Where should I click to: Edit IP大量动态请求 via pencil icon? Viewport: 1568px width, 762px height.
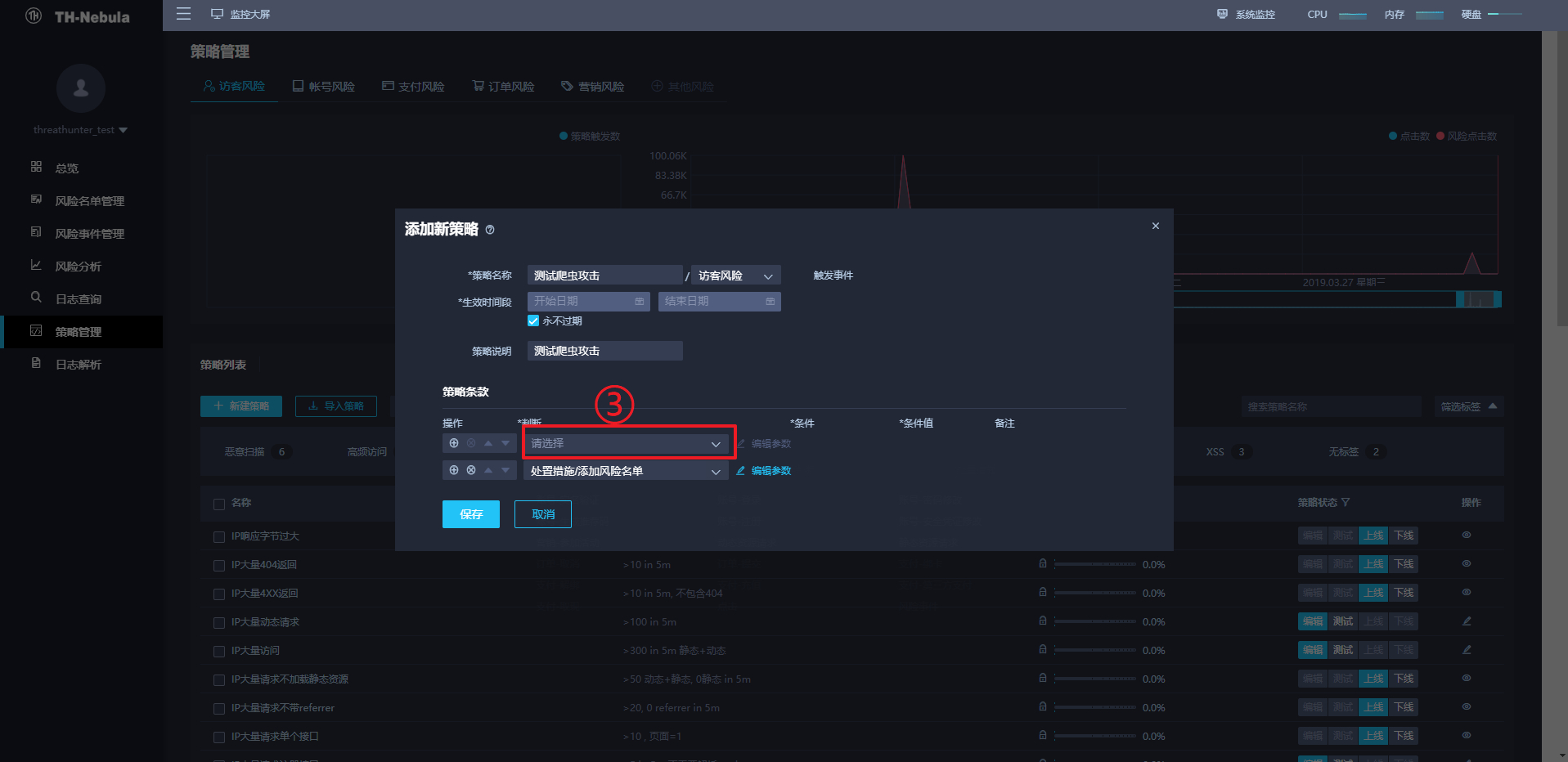(x=1467, y=621)
